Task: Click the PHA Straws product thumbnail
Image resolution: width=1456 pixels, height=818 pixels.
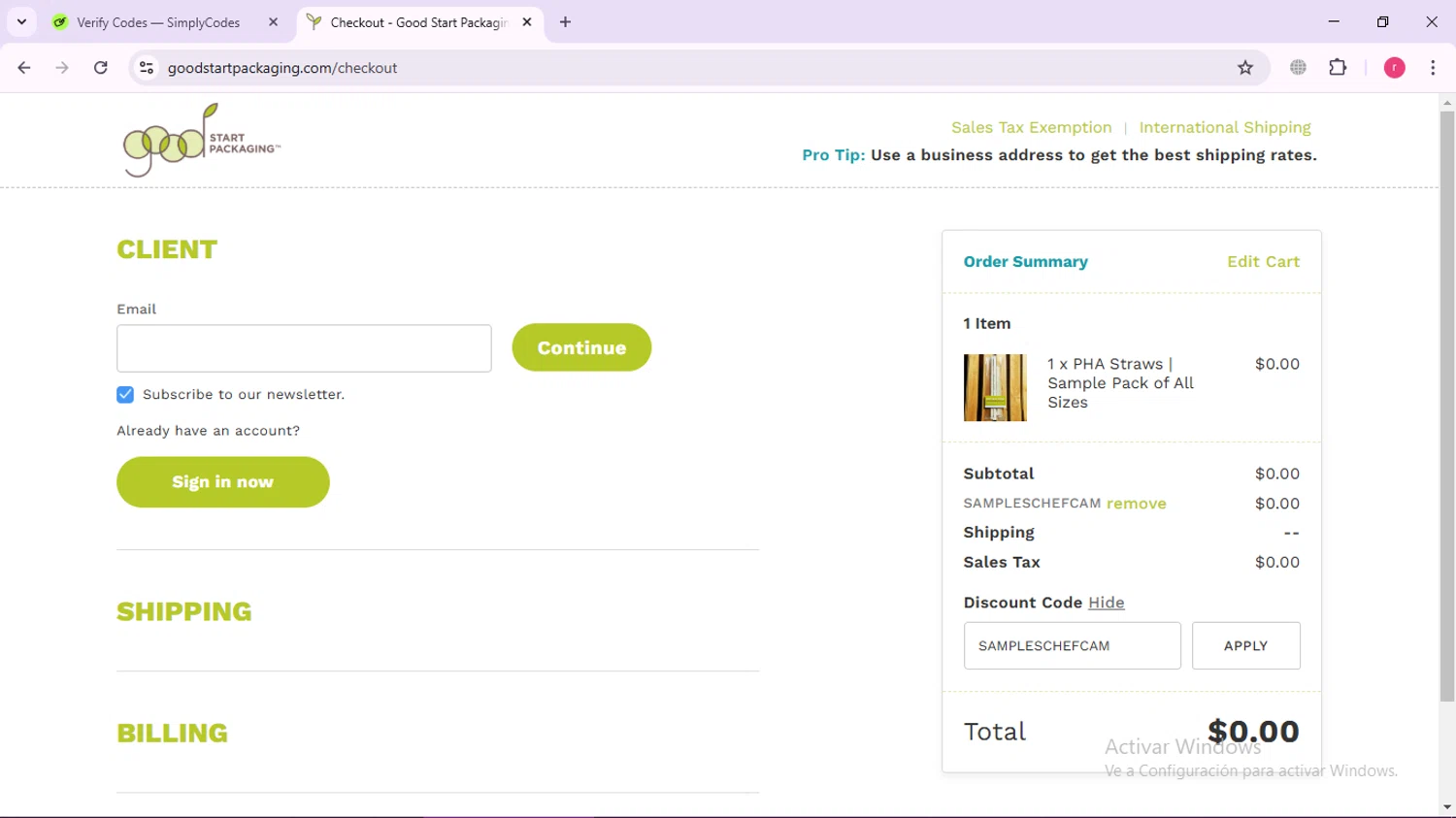Action: [x=995, y=388]
